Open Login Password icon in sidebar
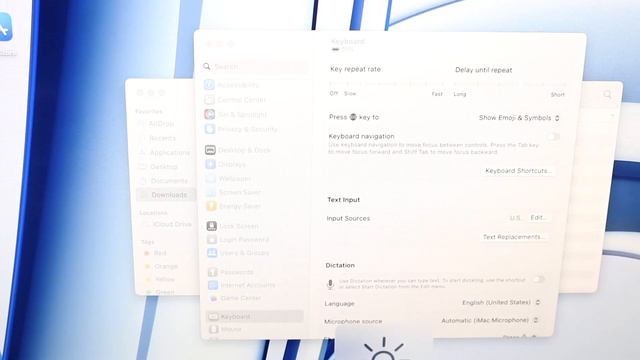Image resolution: width=640 pixels, height=360 pixels. 212,239
